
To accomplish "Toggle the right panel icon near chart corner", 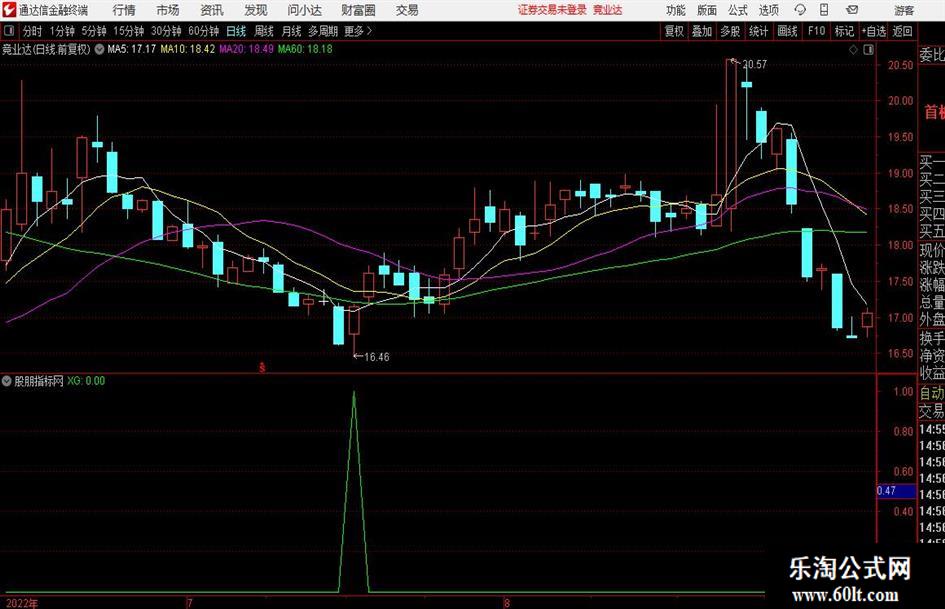I will 868,50.
